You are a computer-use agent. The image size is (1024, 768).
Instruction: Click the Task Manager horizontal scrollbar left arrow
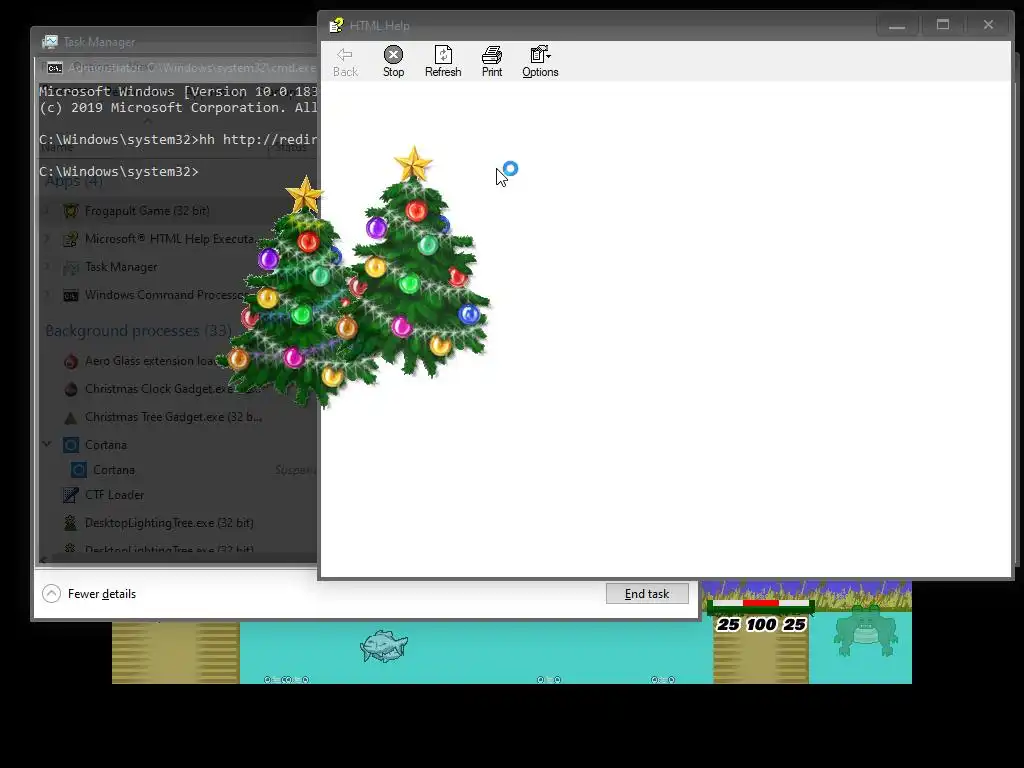tap(43, 560)
